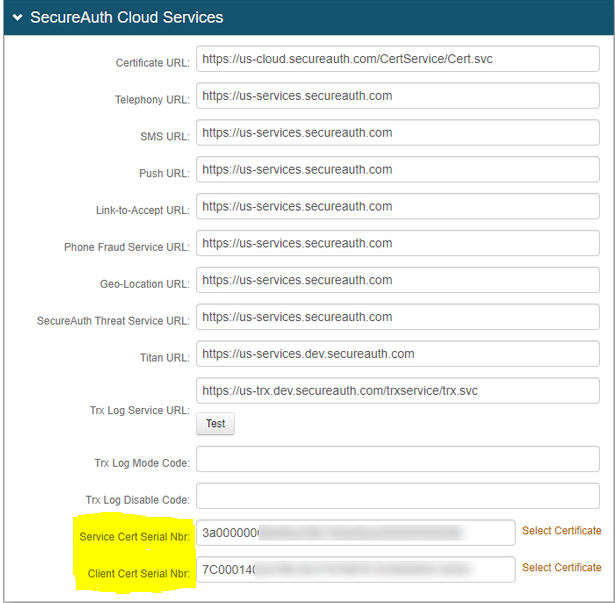Click the SMS URL label
The image size is (615, 603).
[165, 137]
